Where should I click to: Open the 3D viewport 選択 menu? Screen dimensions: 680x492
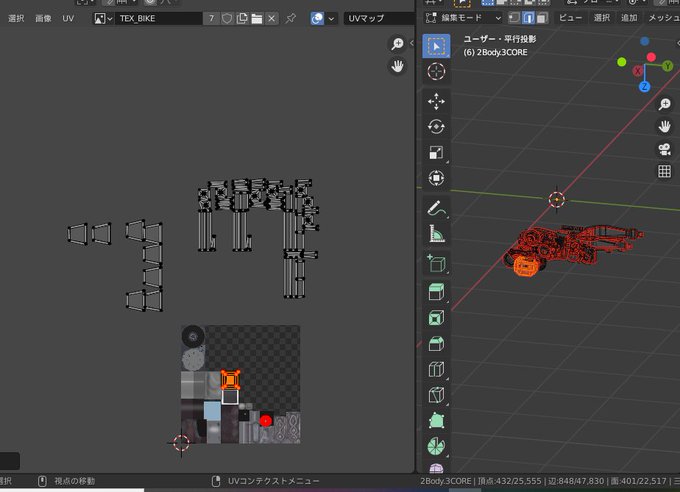pyautogui.click(x=602, y=17)
